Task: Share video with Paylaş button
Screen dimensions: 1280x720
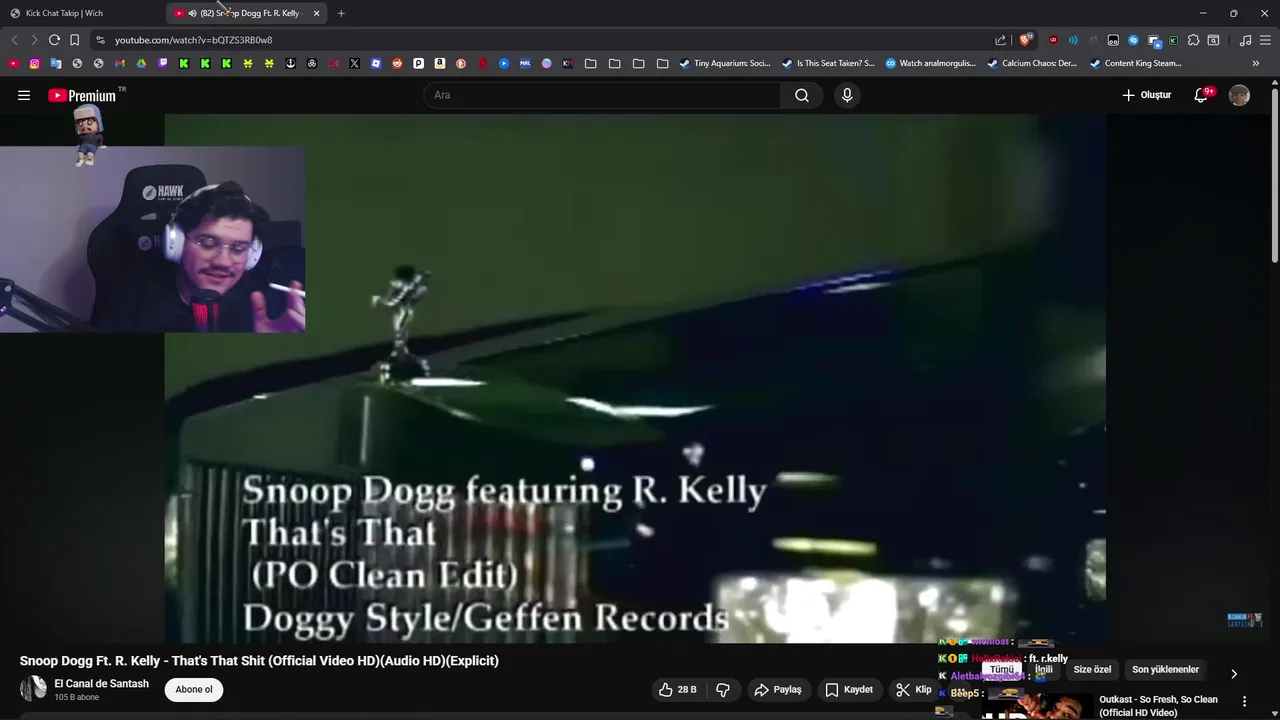Action: (778, 690)
